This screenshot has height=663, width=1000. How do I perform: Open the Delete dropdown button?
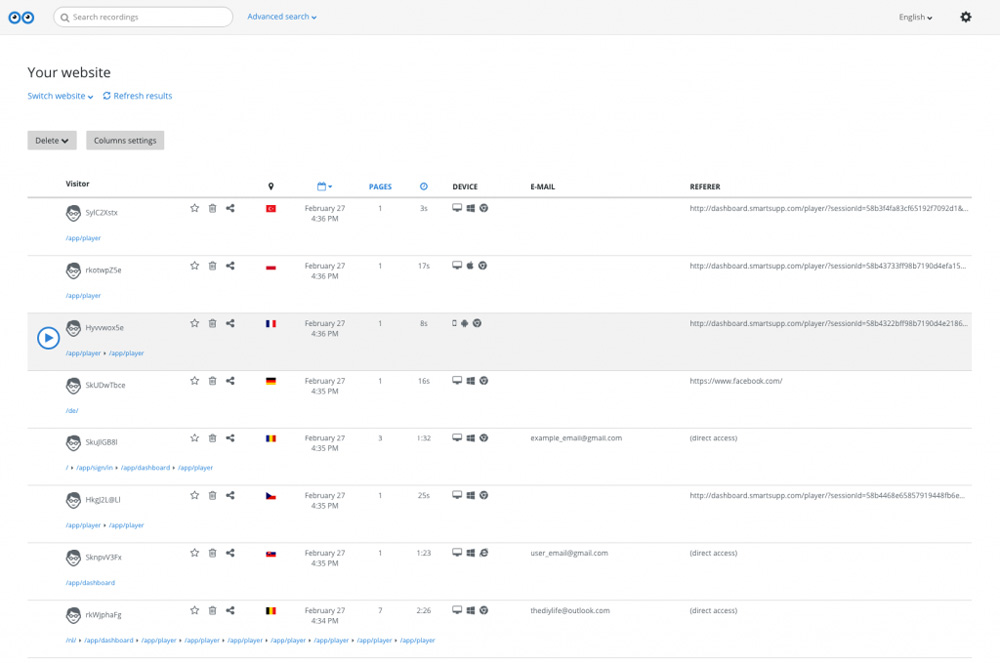tap(52, 141)
